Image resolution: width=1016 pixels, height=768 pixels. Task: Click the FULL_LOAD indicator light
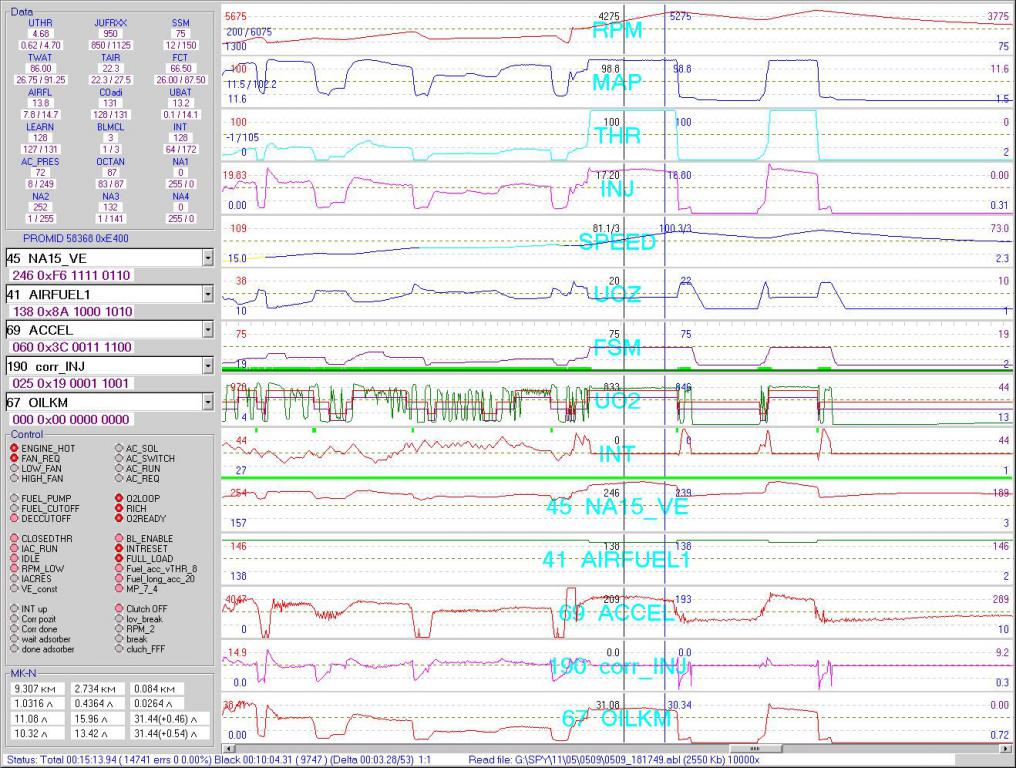click(119, 558)
